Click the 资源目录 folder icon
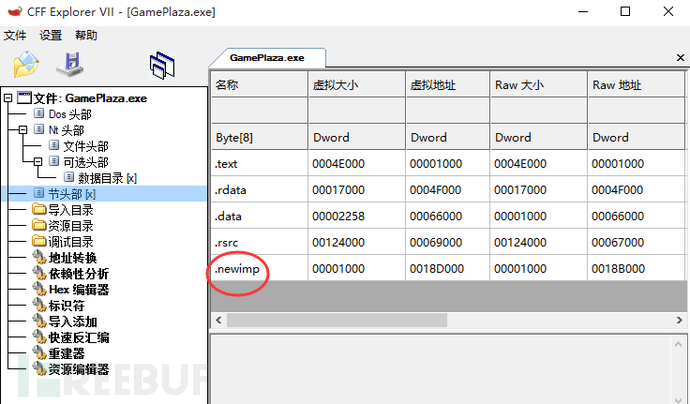690x404 pixels. click(39, 225)
